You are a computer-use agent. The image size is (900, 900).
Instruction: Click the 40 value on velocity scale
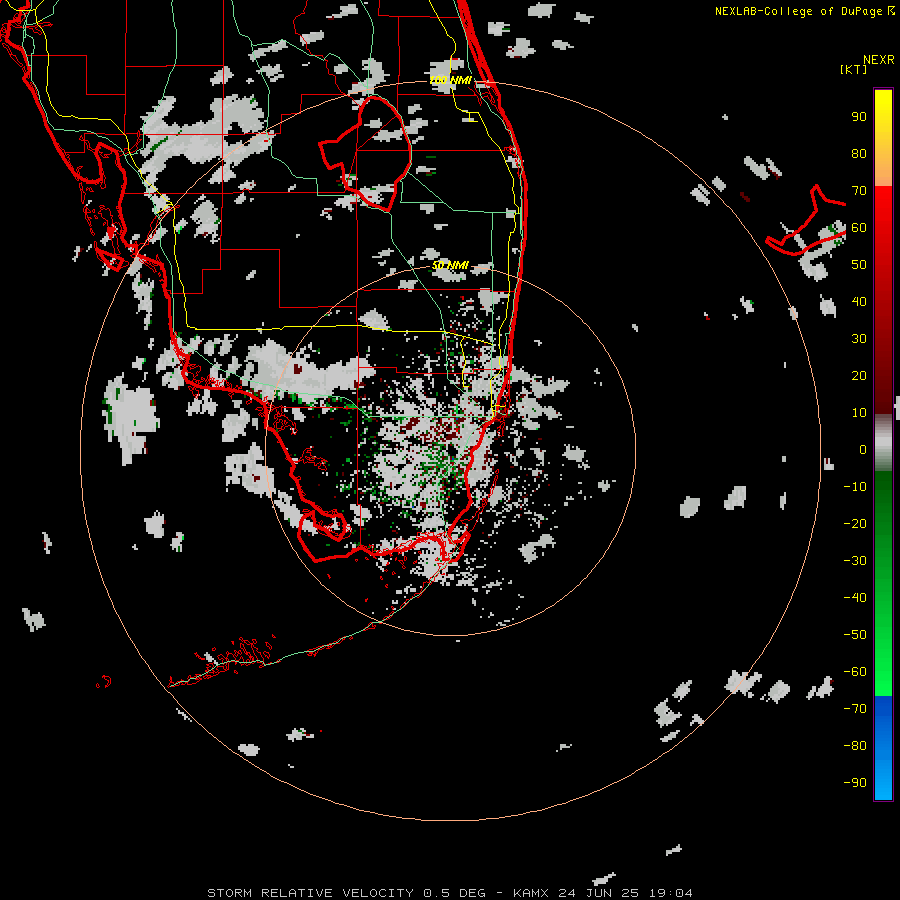tap(859, 302)
